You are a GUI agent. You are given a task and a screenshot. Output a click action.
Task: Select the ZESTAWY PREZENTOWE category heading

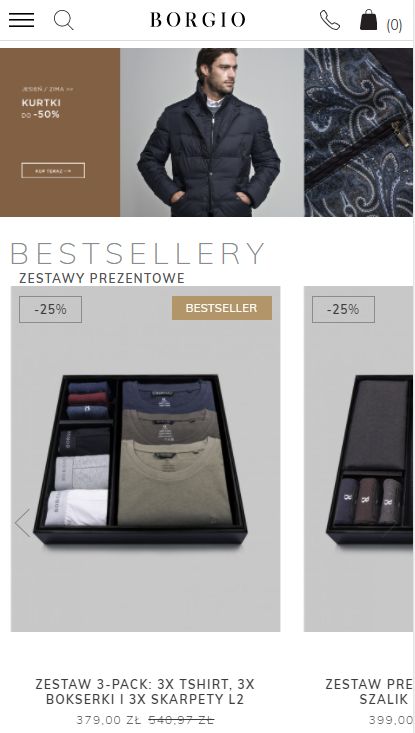(x=101, y=278)
